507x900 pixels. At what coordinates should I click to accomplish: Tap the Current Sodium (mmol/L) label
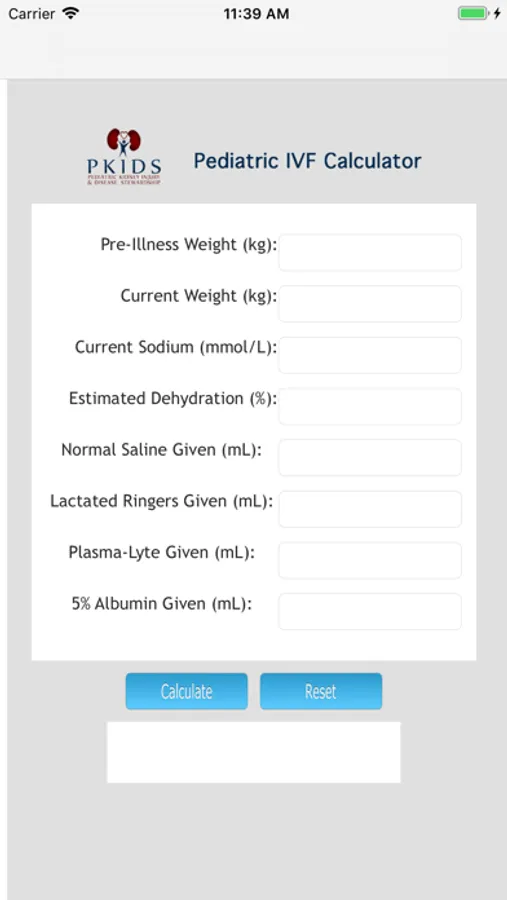click(x=176, y=347)
